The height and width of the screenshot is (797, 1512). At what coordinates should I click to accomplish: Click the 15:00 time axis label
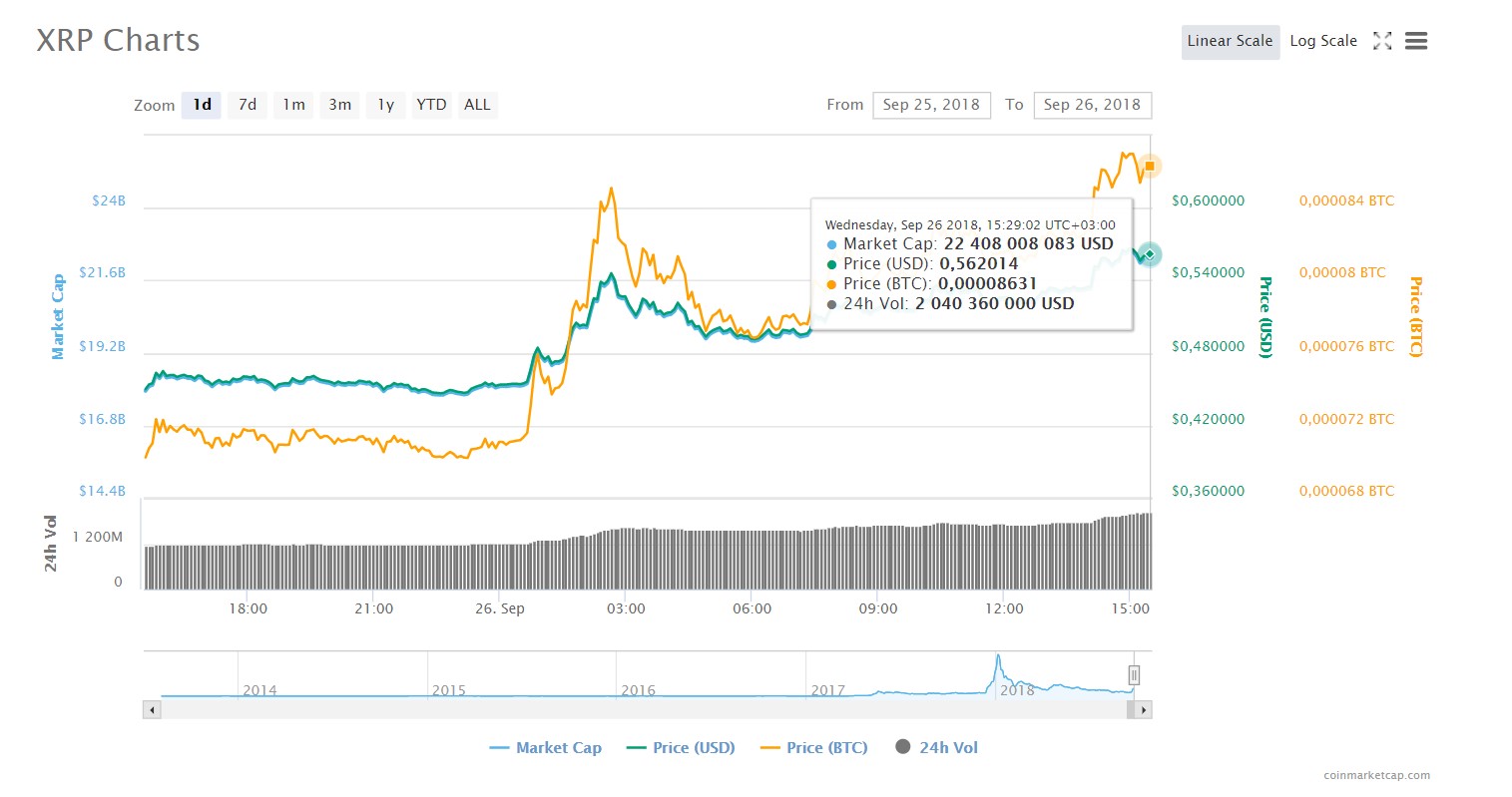tap(1130, 608)
